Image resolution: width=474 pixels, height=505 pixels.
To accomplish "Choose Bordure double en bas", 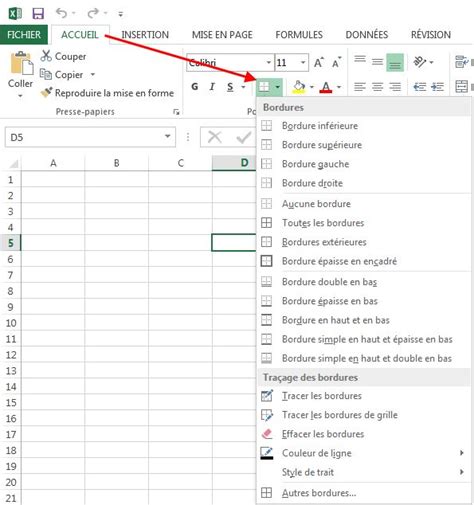I will [x=363, y=282].
